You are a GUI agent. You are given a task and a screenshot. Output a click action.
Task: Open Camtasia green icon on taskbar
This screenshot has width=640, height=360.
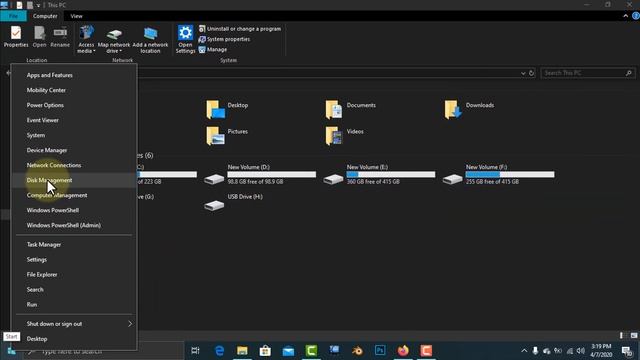[x=311, y=351]
